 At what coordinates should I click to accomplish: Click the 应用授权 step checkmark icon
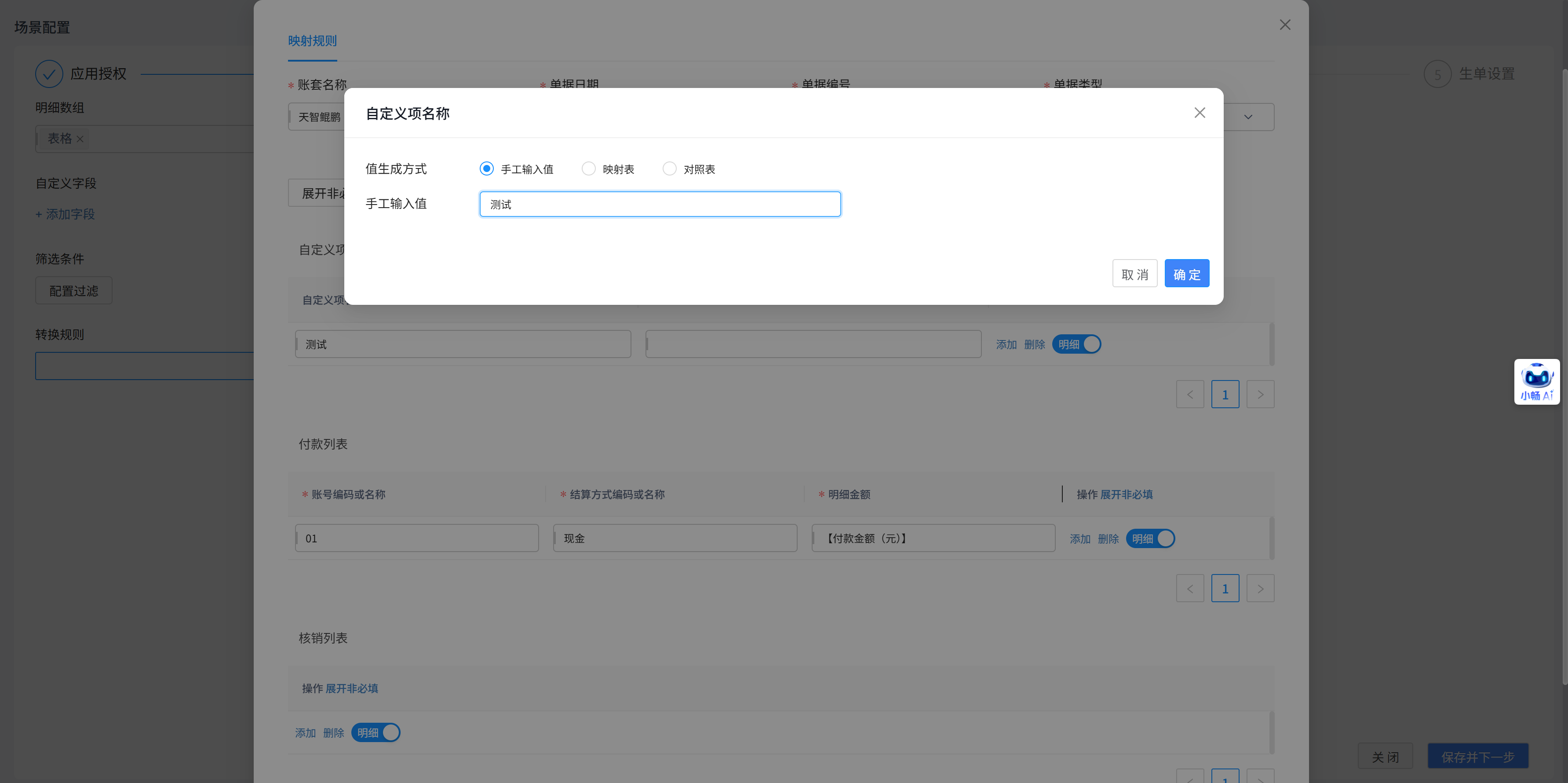coord(49,73)
